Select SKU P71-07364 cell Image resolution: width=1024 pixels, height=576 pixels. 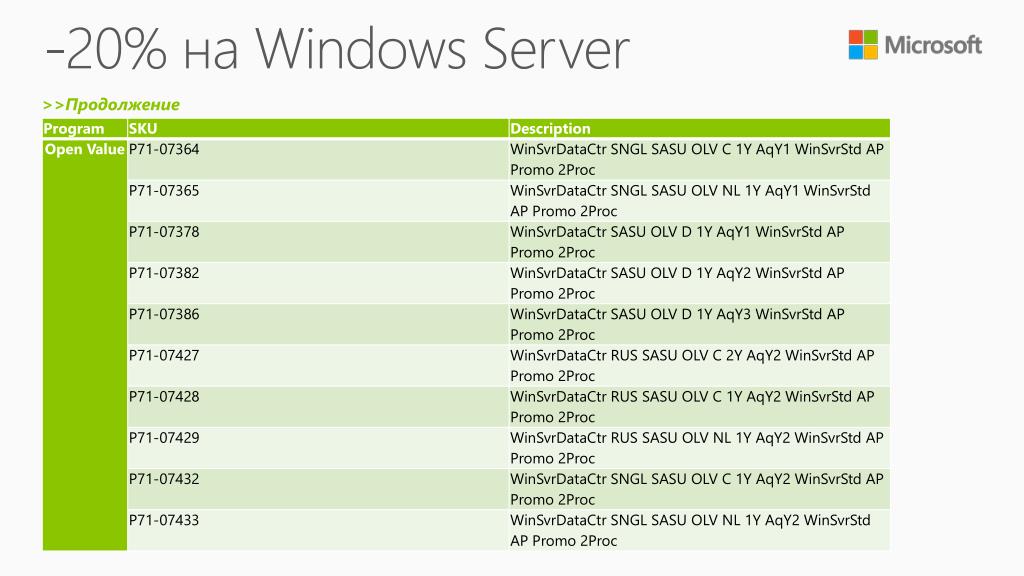click(317, 159)
